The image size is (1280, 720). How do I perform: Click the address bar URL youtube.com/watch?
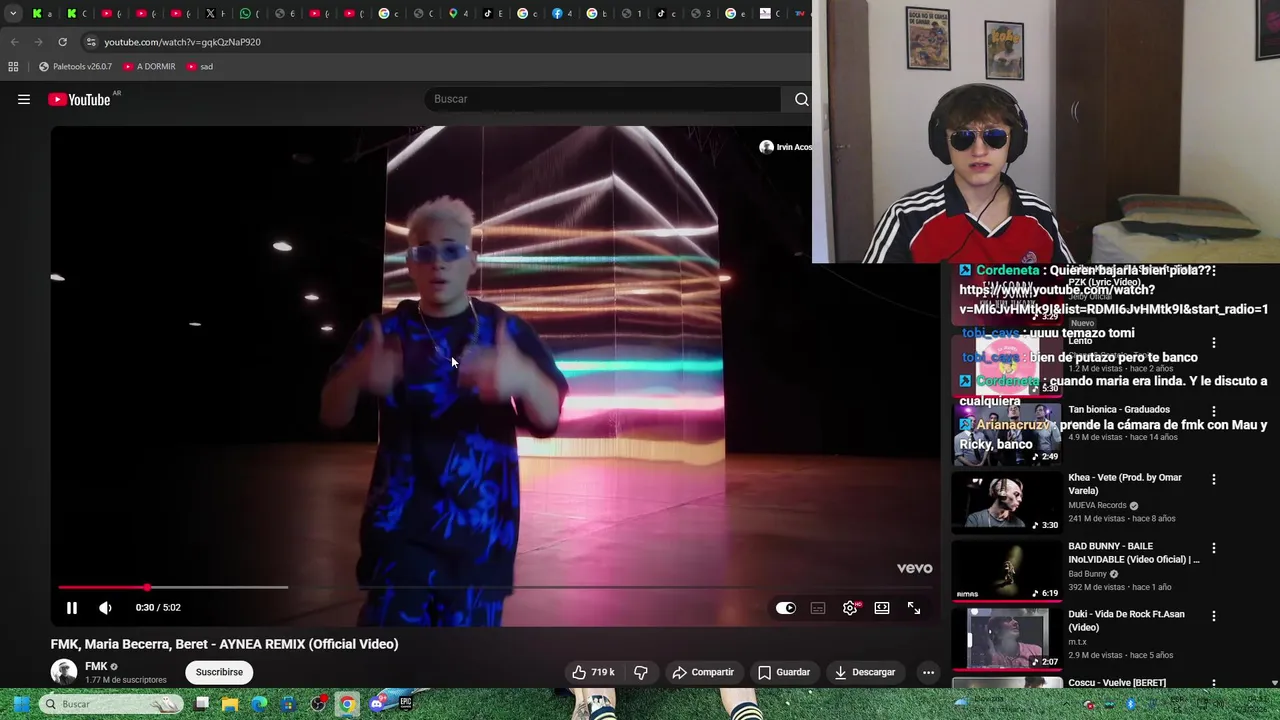(182, 42)
